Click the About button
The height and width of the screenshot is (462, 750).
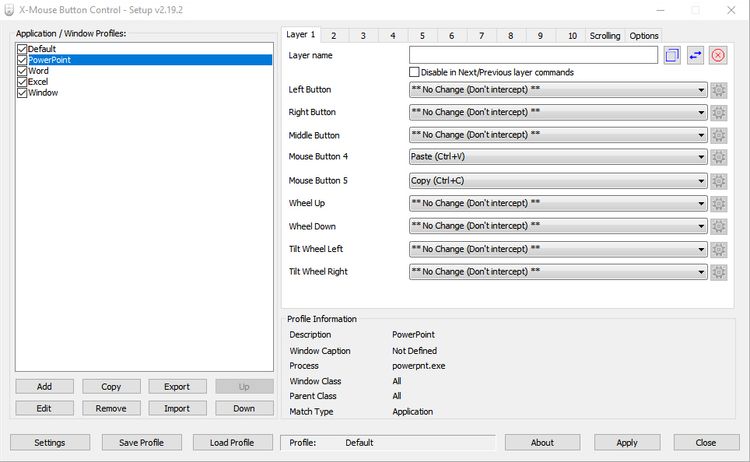point(542,443)
